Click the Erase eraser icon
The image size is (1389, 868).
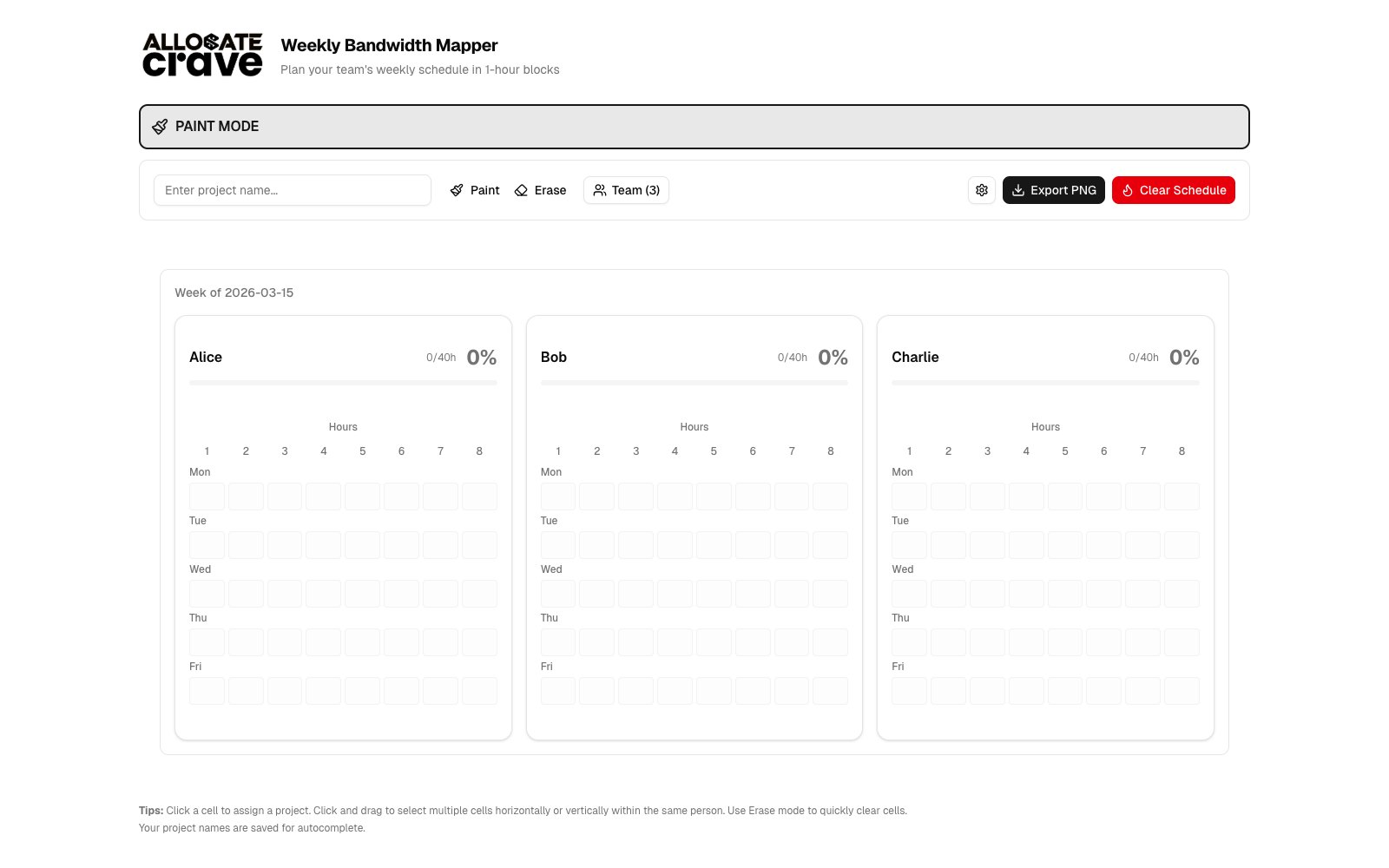click(x=522, y=190)
